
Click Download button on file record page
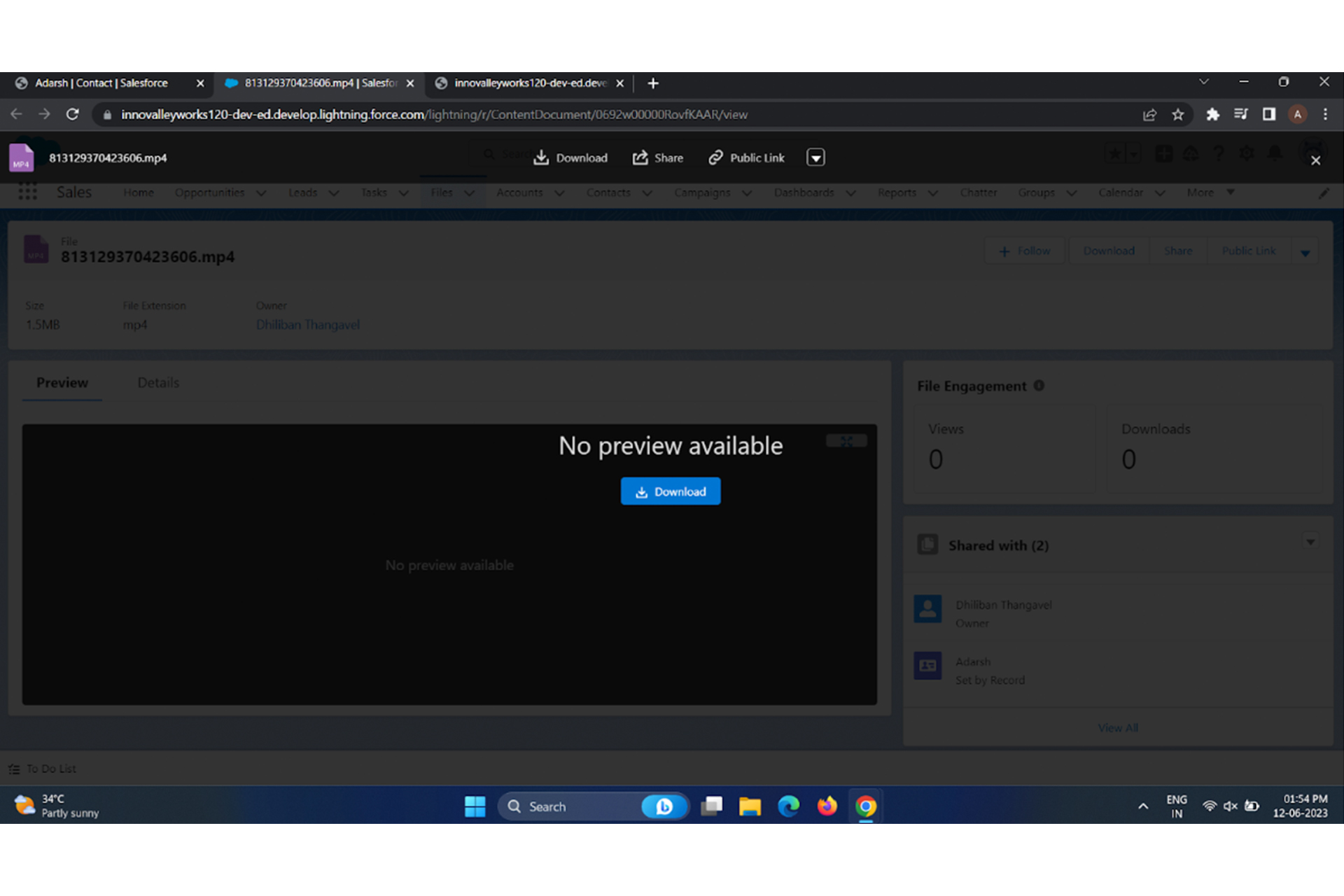point(1109,251)
